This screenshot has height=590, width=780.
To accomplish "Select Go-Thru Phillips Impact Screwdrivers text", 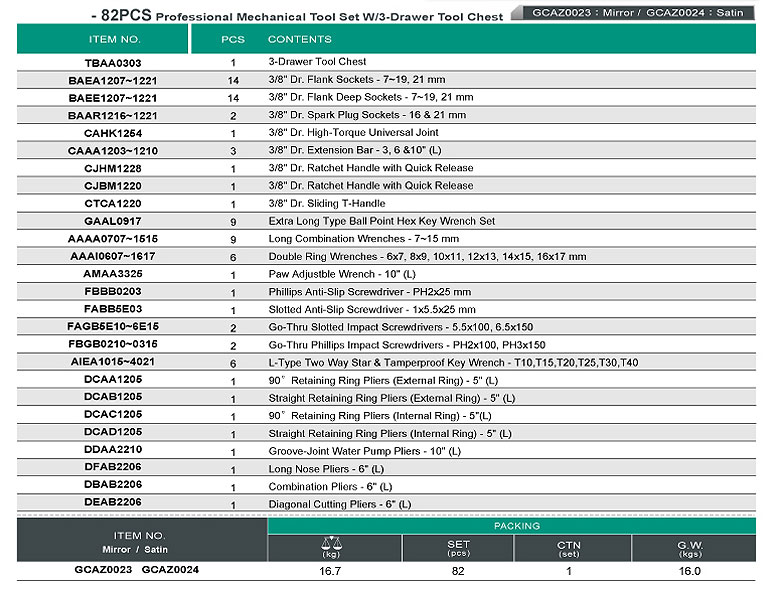I will coord(407,345).
